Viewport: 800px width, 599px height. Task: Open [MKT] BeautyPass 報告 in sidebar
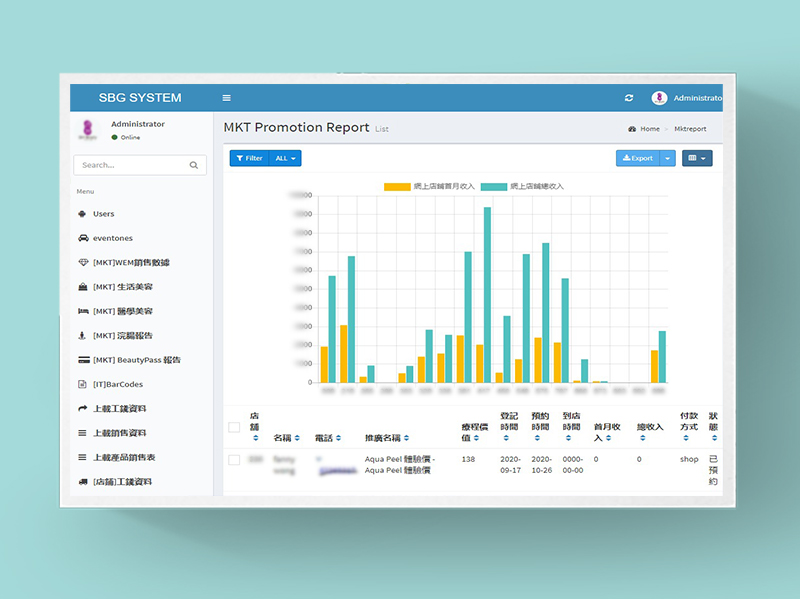click(136, 360)
